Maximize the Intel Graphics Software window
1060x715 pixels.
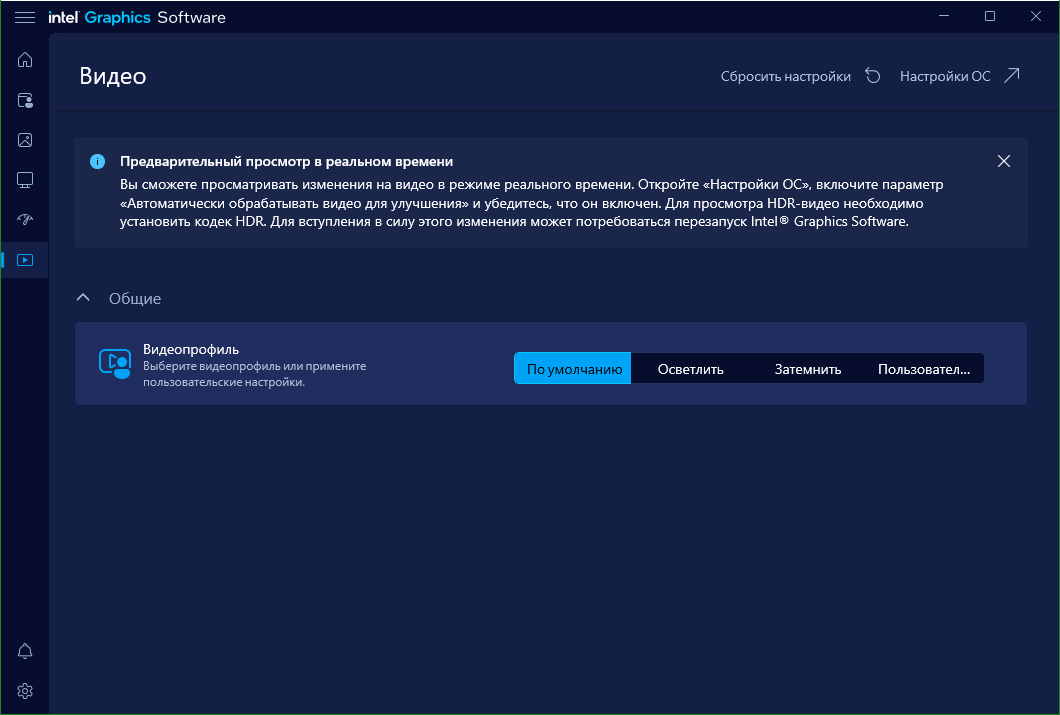click(990, 16)
